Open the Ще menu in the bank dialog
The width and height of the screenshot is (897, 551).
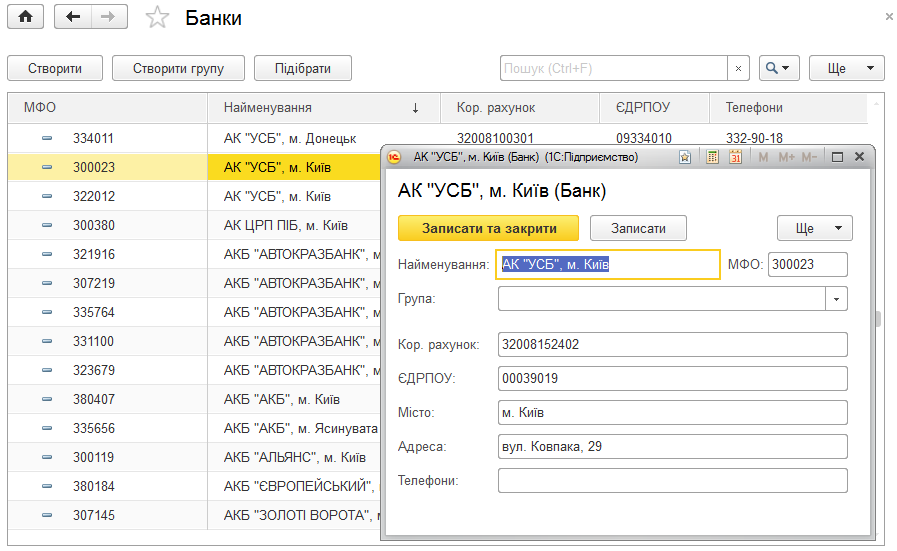coord(815,228)
